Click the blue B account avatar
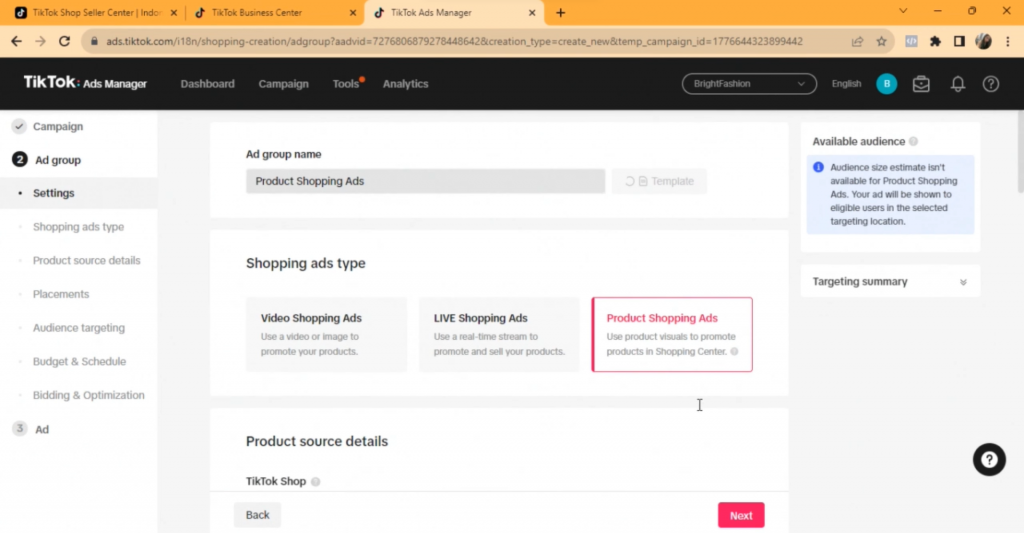Viewport: 1024px width, 533px height. pos(886,84)
